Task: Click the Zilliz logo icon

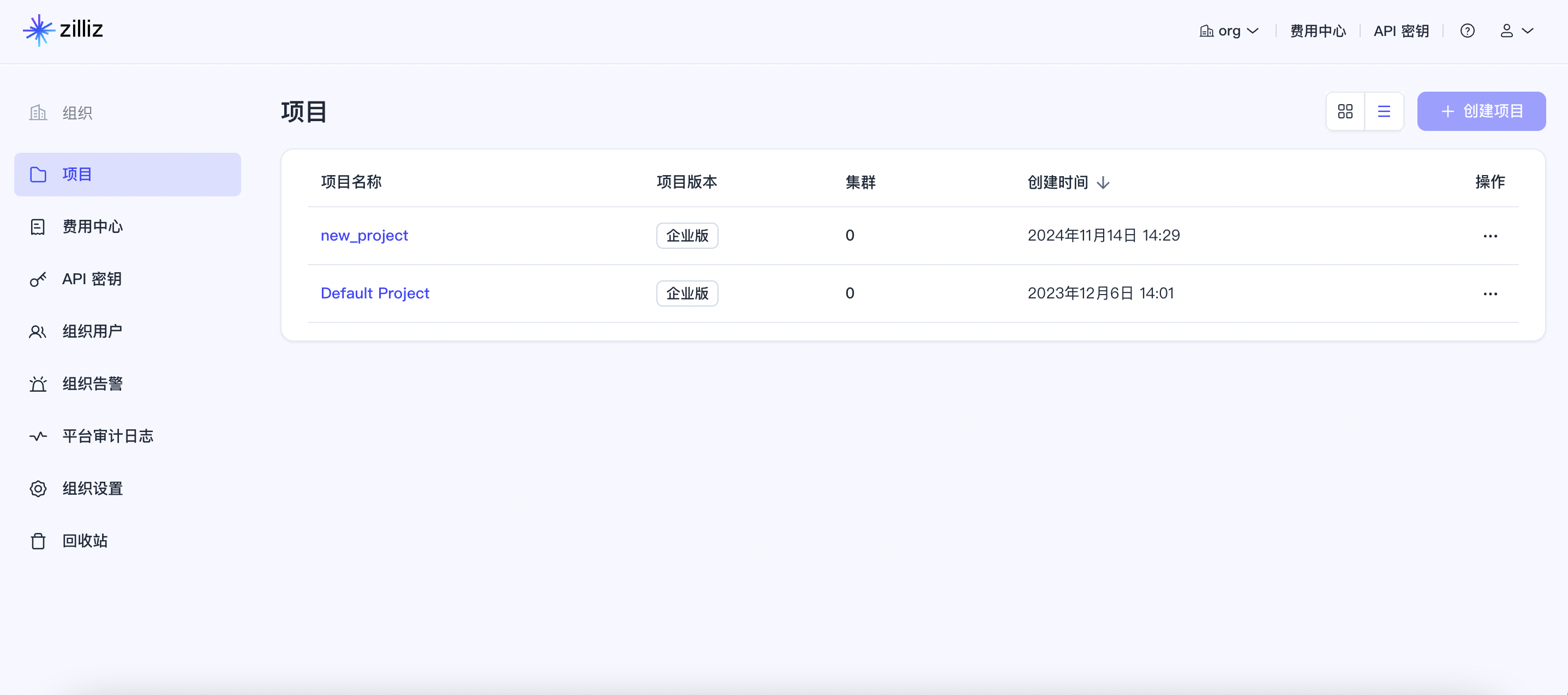Action: tap(38, 30)
